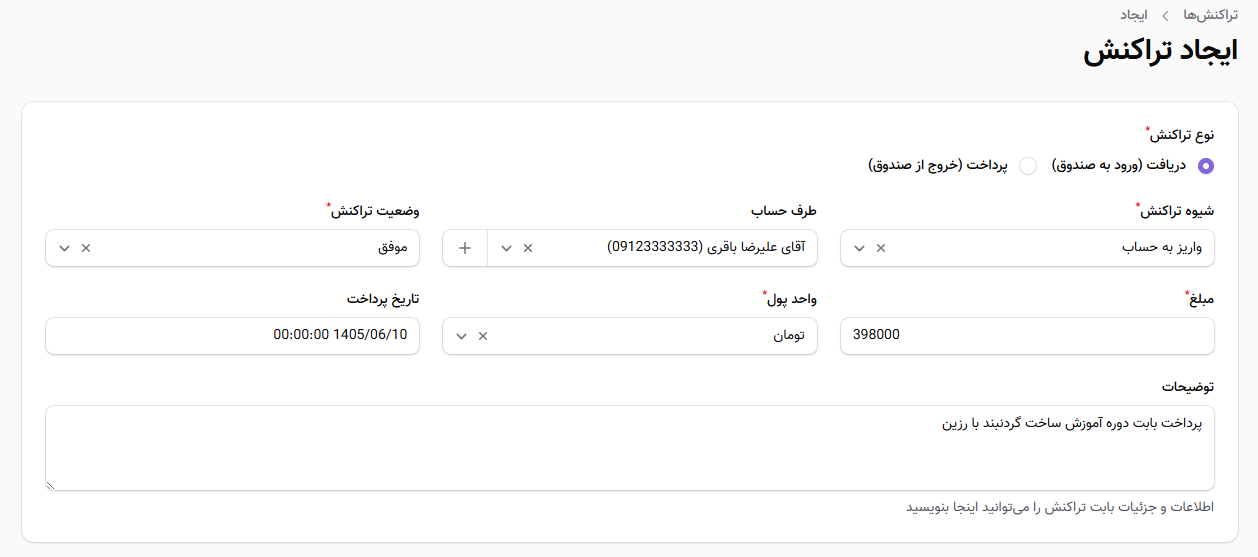This screenshot has width=1258, height=557.
Task: Click the توضیحات label
Action: 1188,386
